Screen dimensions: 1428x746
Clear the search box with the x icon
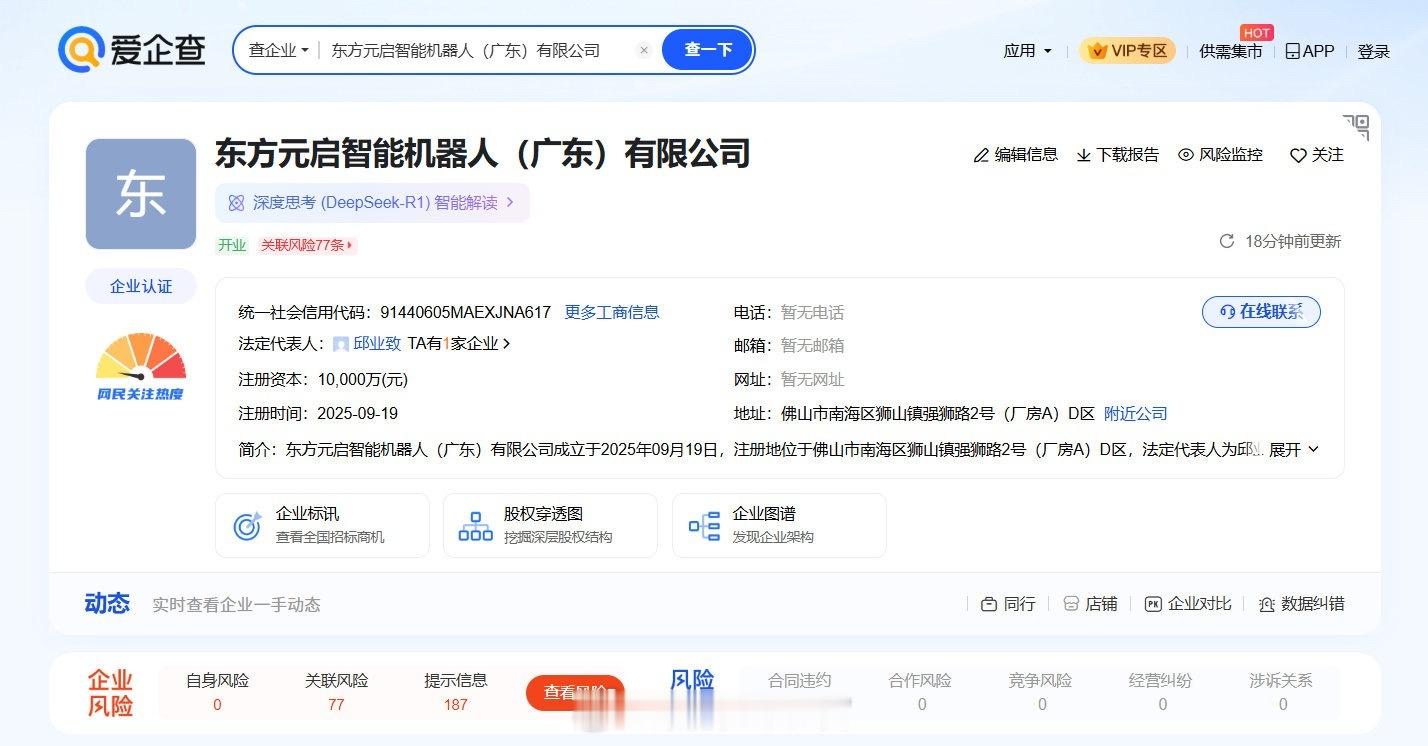(x=644, y=50)
